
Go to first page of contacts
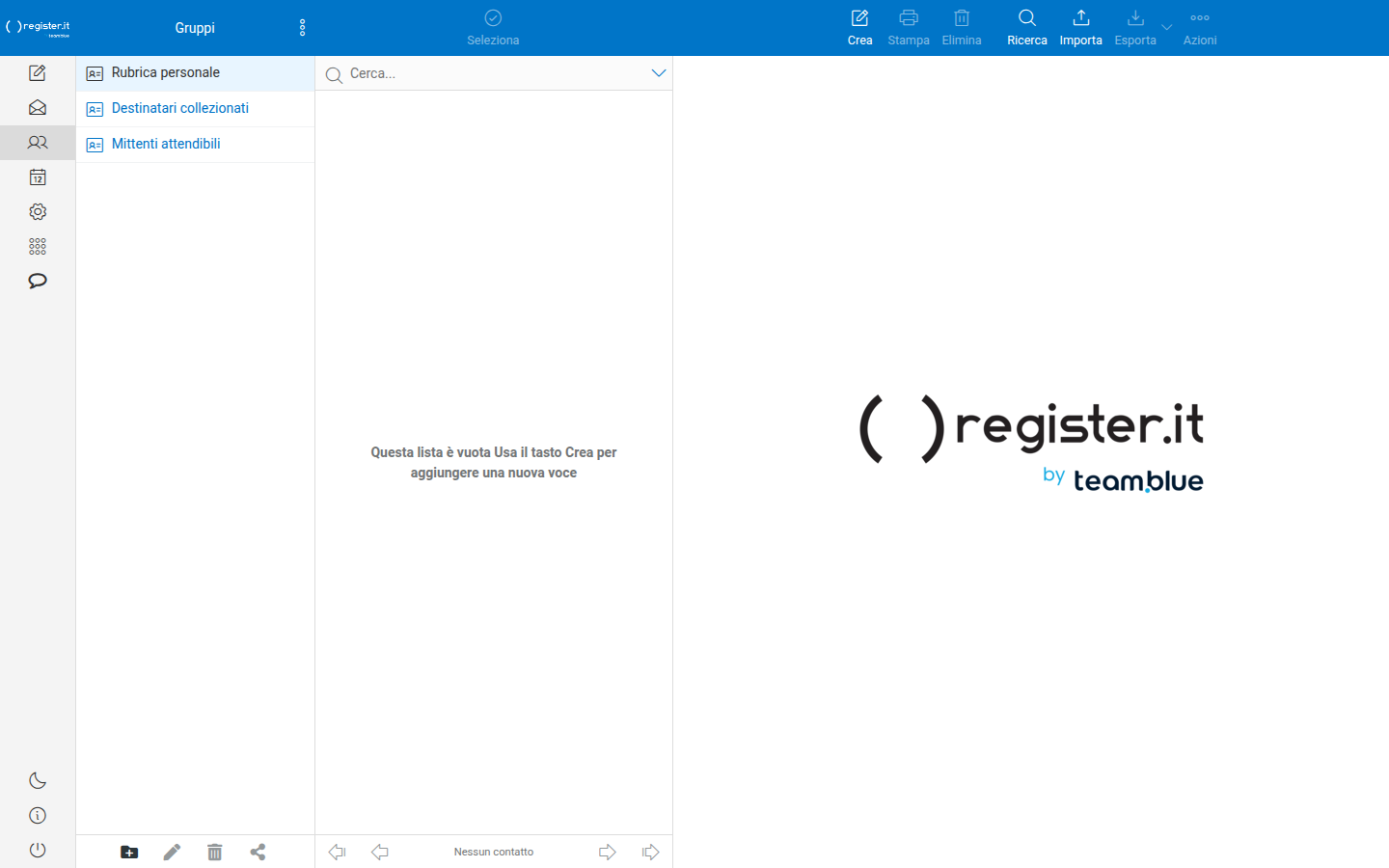click(x=337, y=852)
